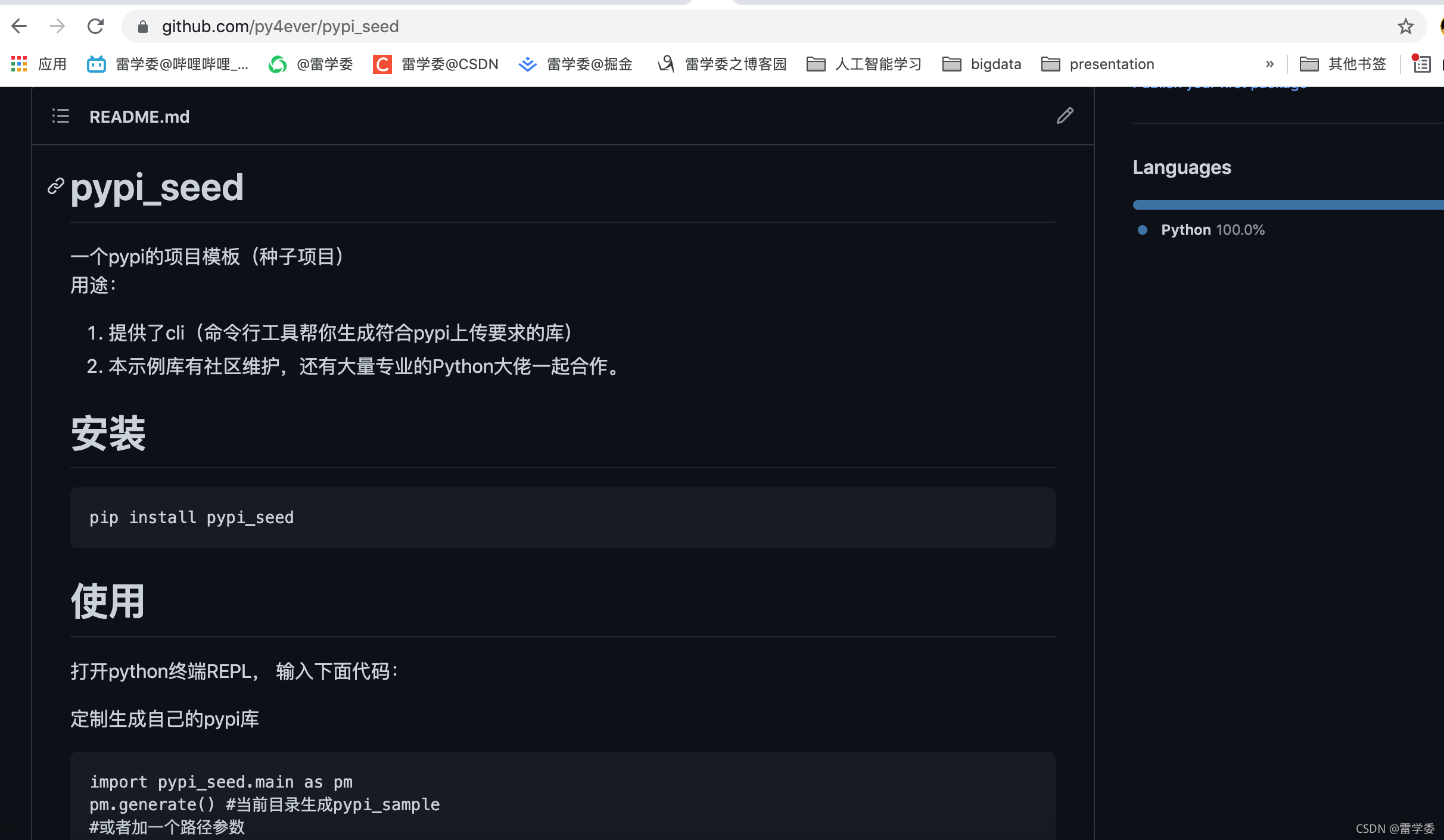Viewport: 1444px width, 840px height.
Task: Click the 打开python终端REPL paragraph
Action: point(234,671)
